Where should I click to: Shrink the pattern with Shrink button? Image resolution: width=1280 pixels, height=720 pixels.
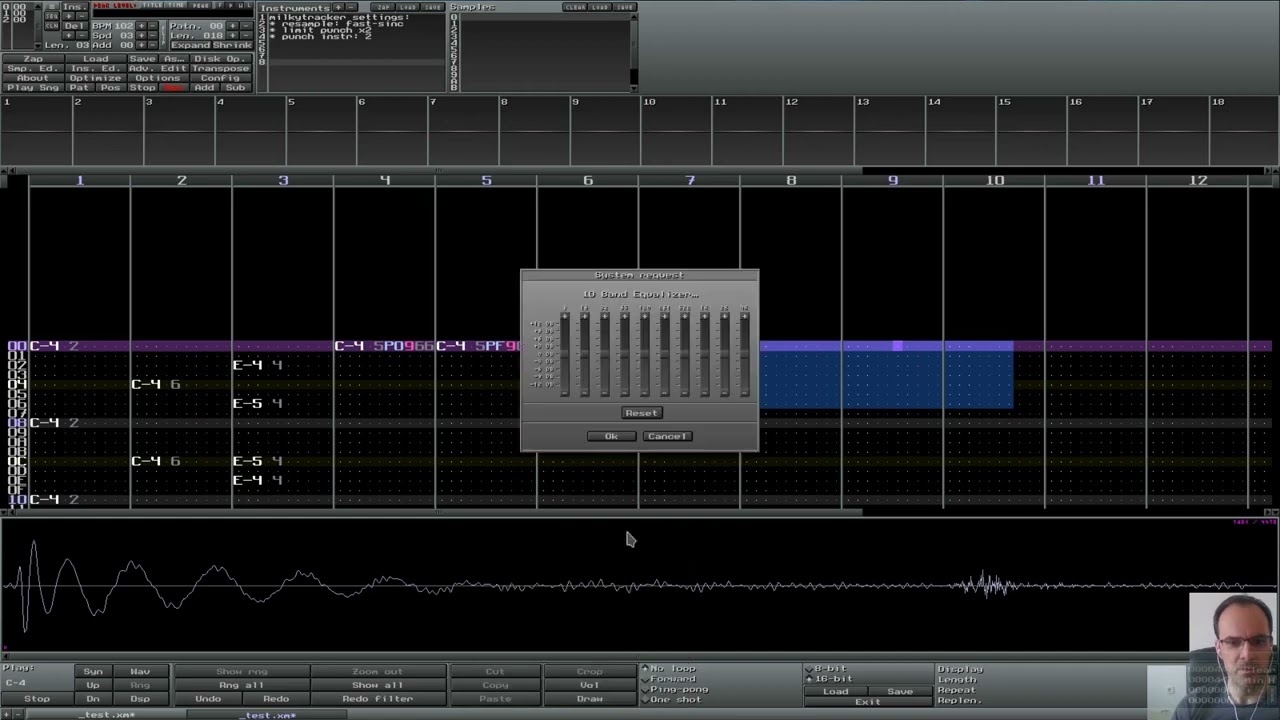tap(231, 45)
